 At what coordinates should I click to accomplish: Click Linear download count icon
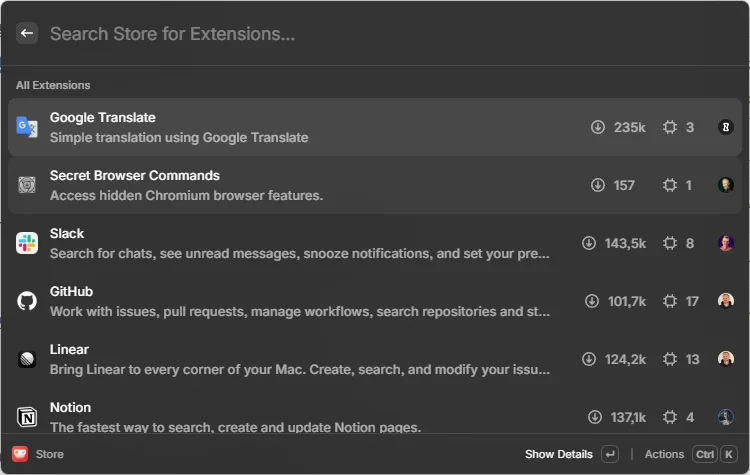click(589, 359)
